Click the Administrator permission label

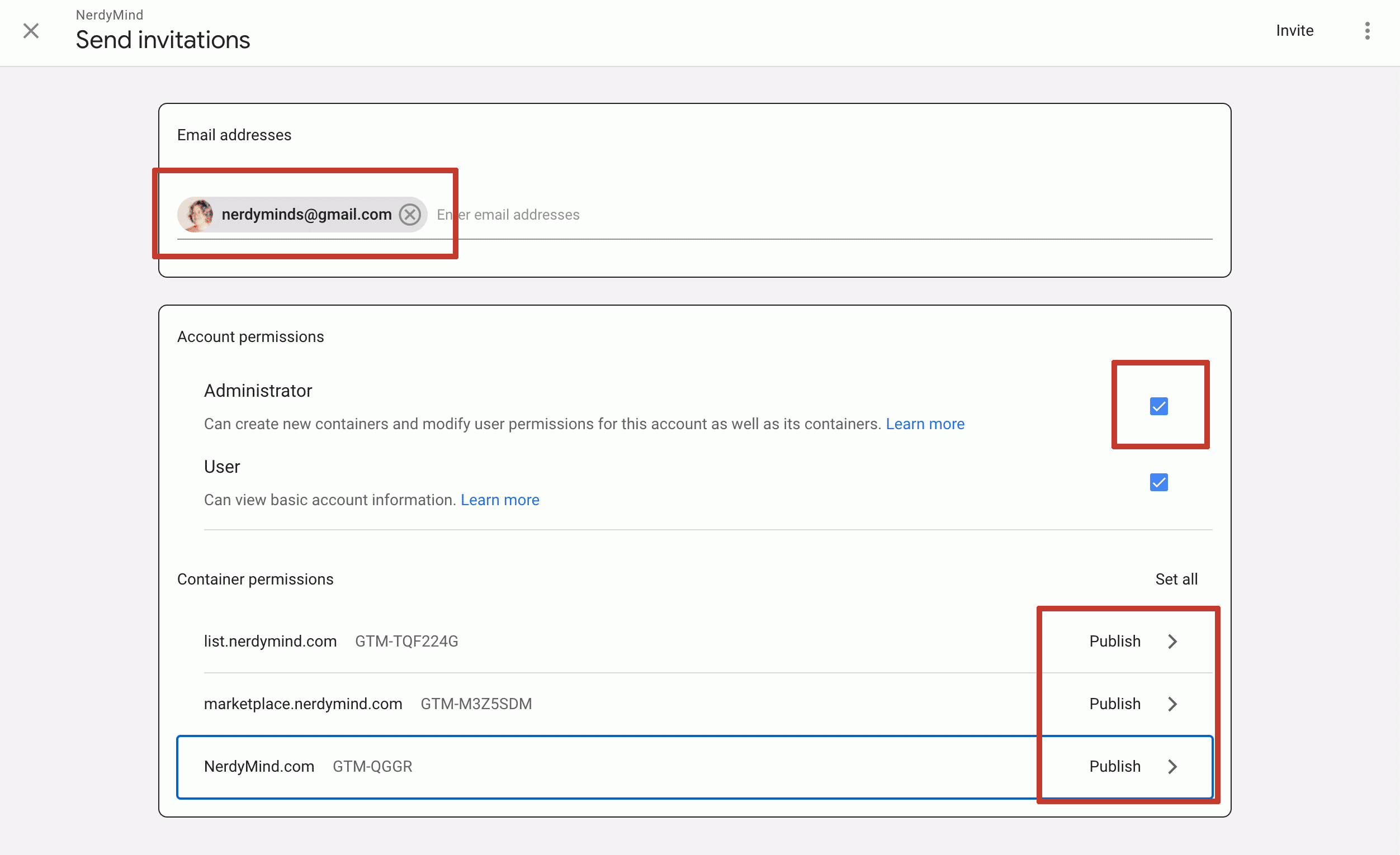(x=258, y=391)
